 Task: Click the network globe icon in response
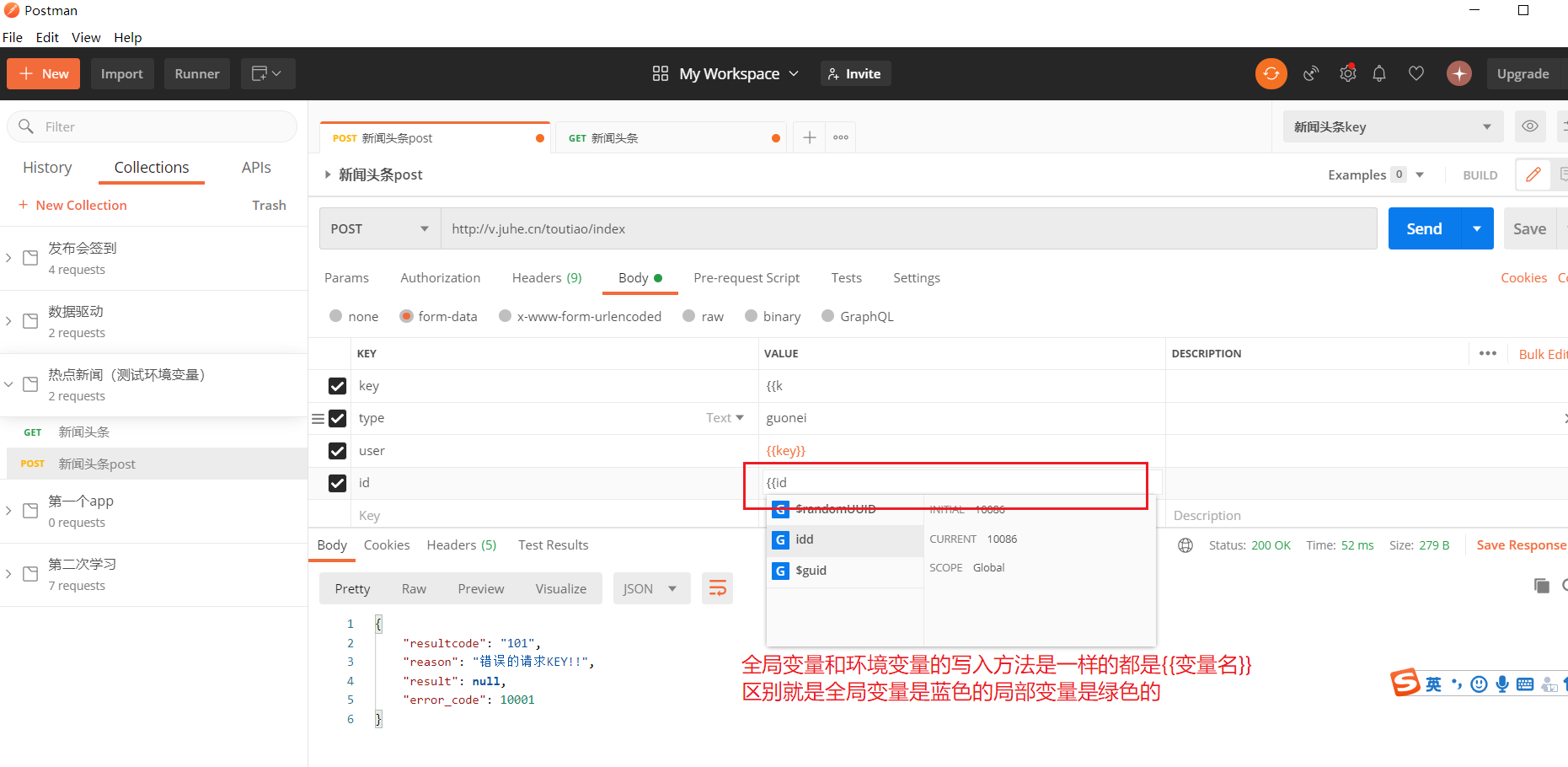click(x=1185, y=545)
